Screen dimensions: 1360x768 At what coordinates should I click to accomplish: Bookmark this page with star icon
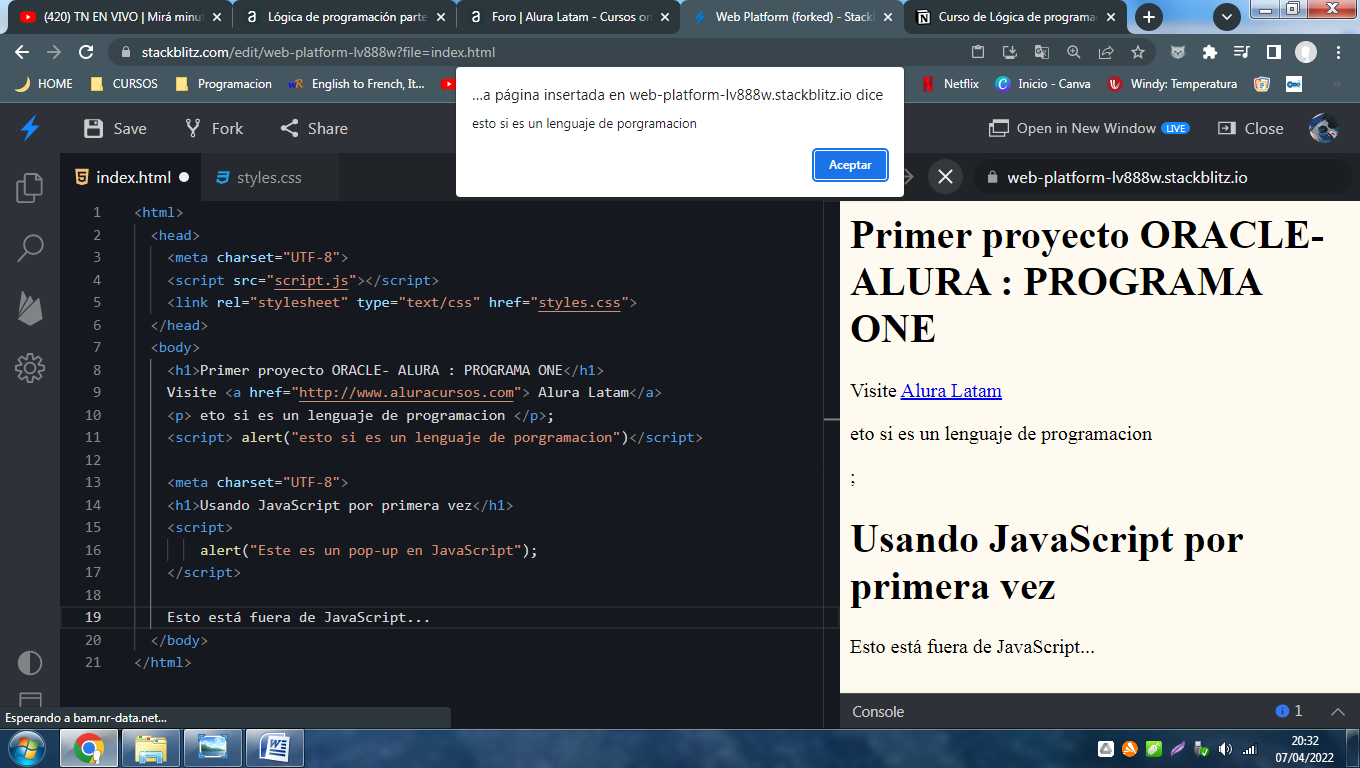point(1138,52)
